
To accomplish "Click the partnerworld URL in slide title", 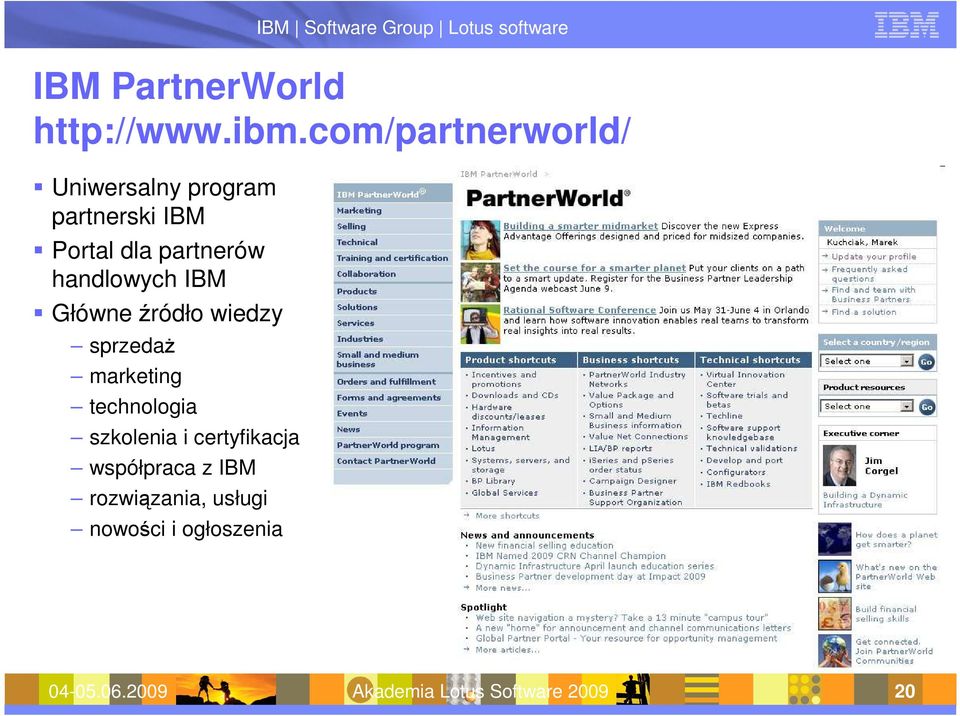I will (x=331, y=130).
